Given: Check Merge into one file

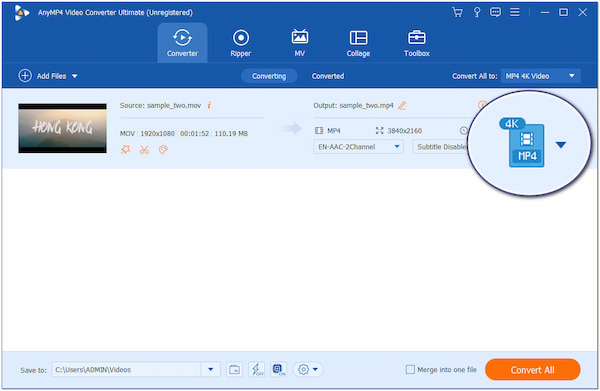Looking at the screenshot, I should coord(410,370).
